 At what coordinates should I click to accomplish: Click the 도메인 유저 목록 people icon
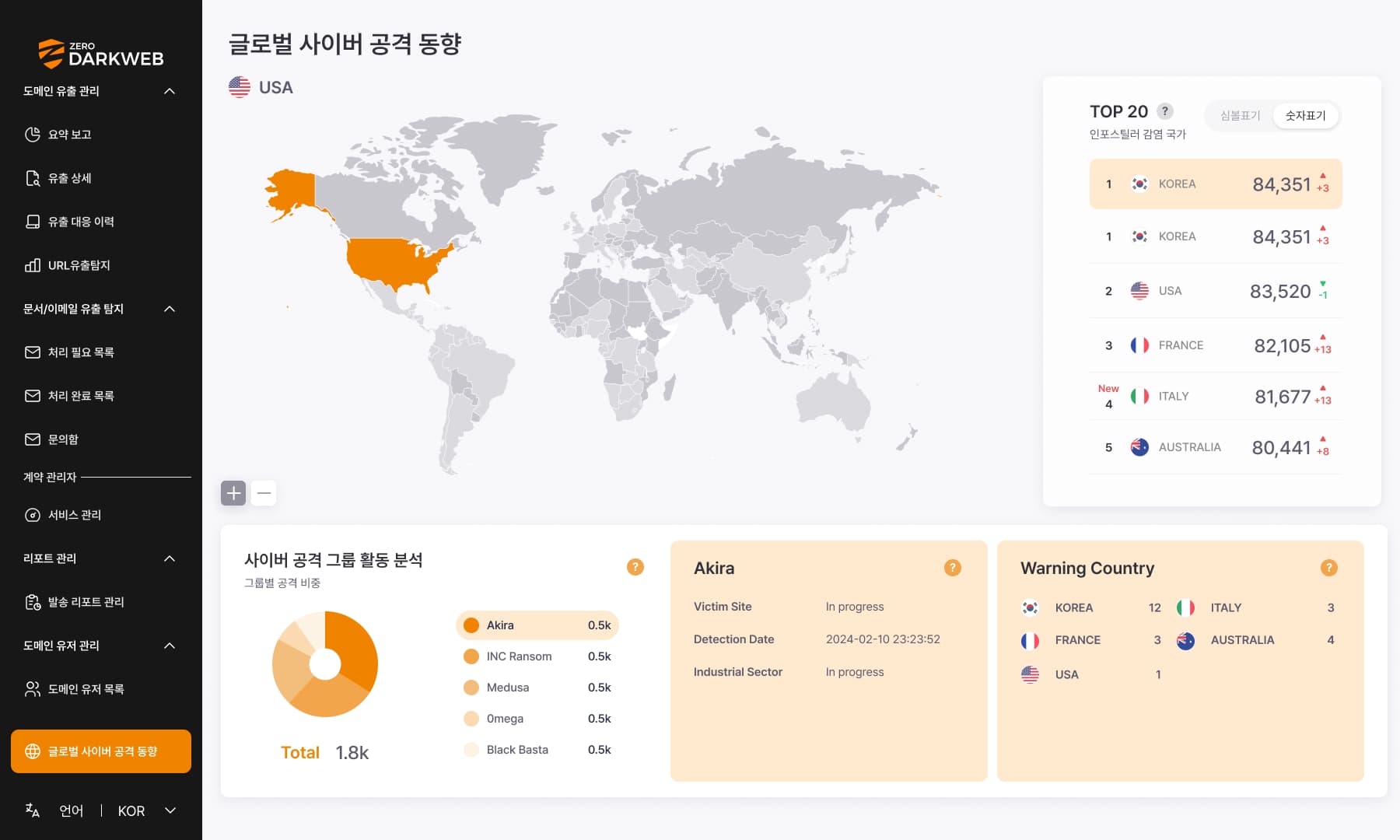click(33, 689)
